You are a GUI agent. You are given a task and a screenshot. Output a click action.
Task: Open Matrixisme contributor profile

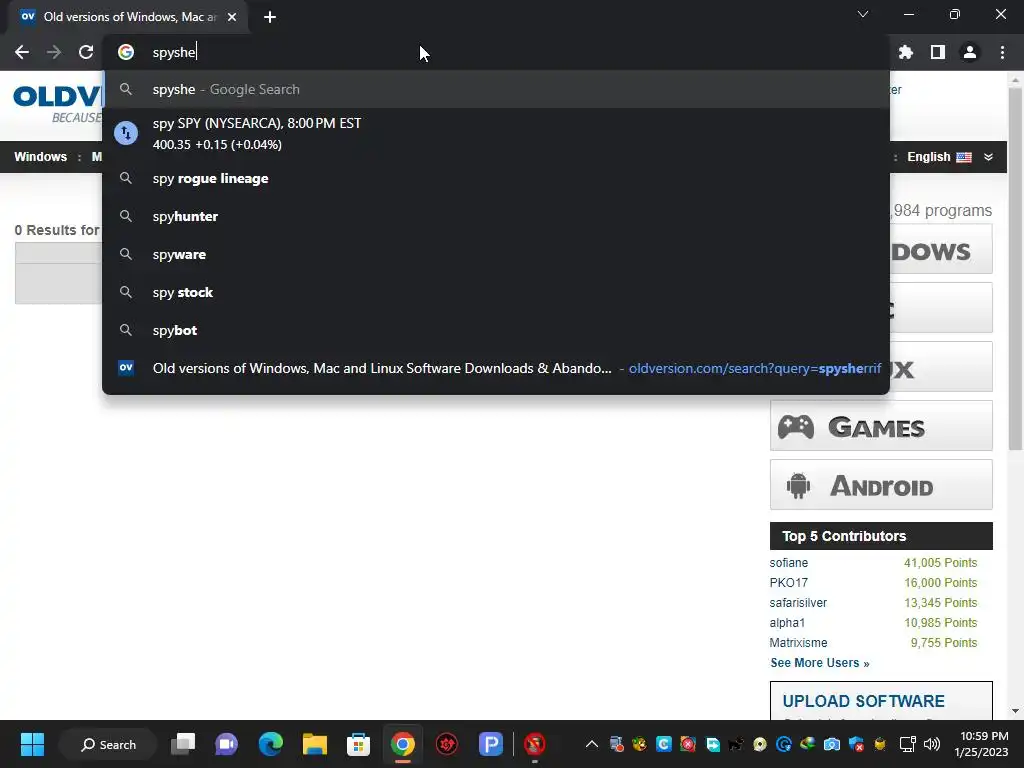click(798, 643)
